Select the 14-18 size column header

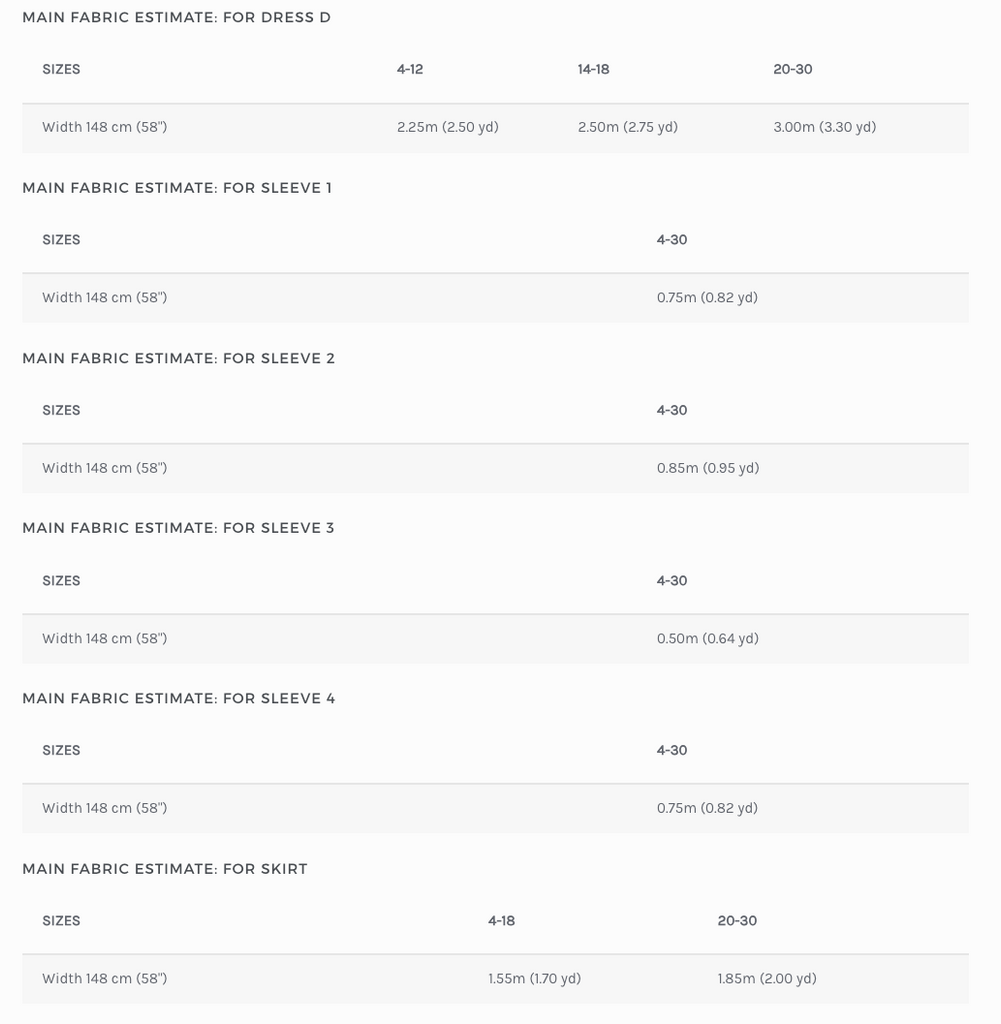593,69
